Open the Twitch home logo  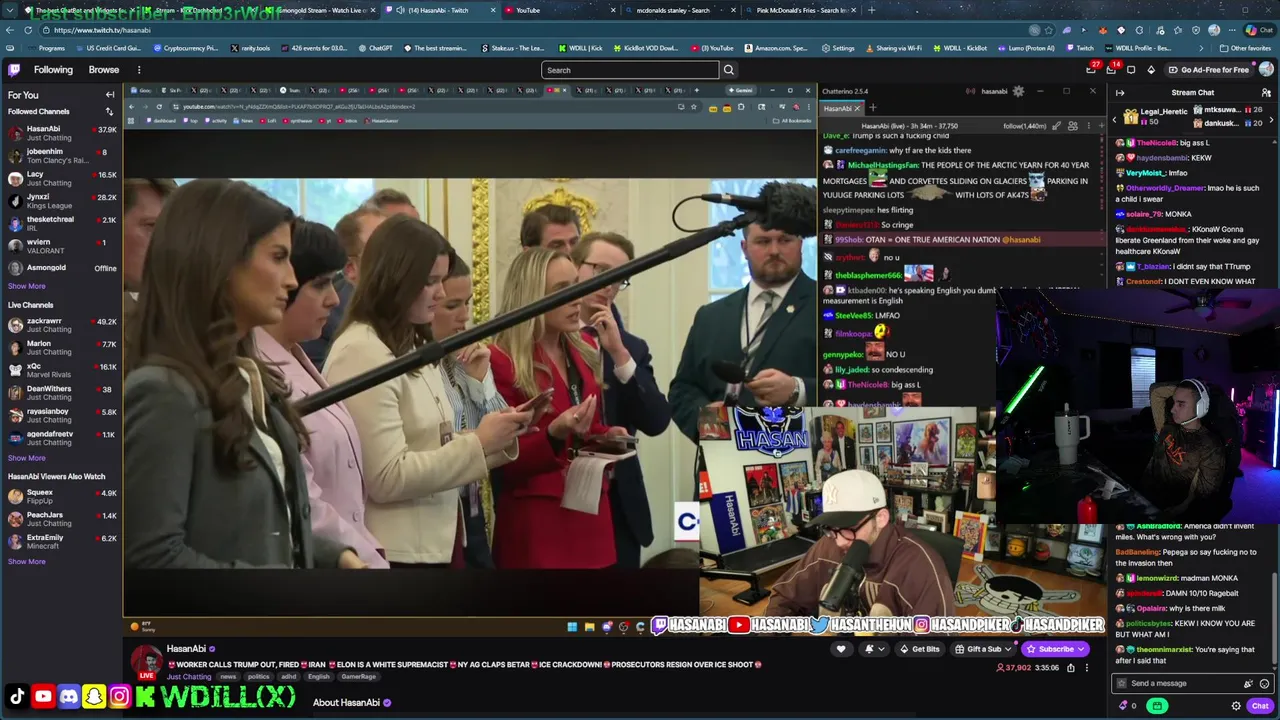(14, 70)
